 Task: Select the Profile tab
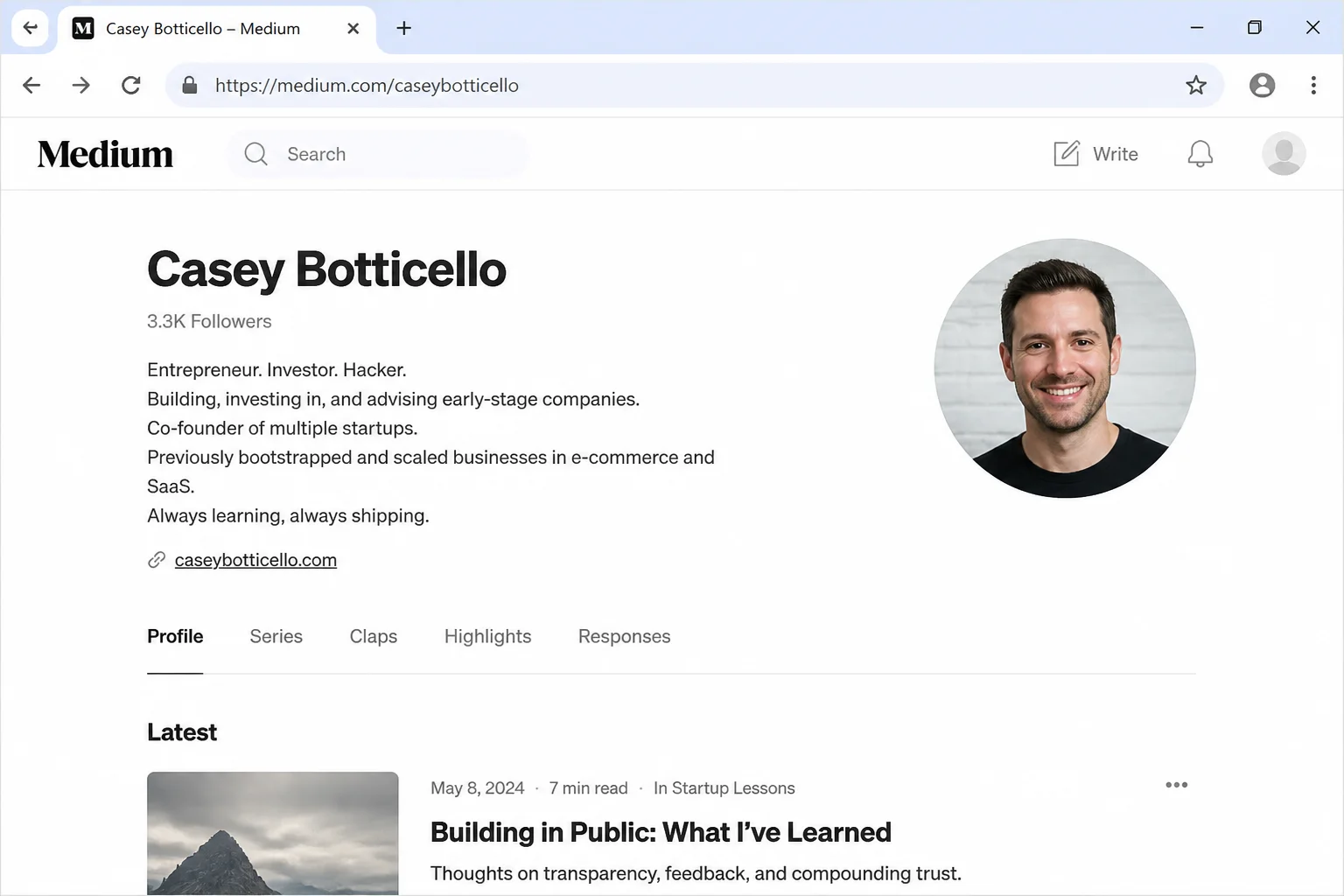click(175, 636)
